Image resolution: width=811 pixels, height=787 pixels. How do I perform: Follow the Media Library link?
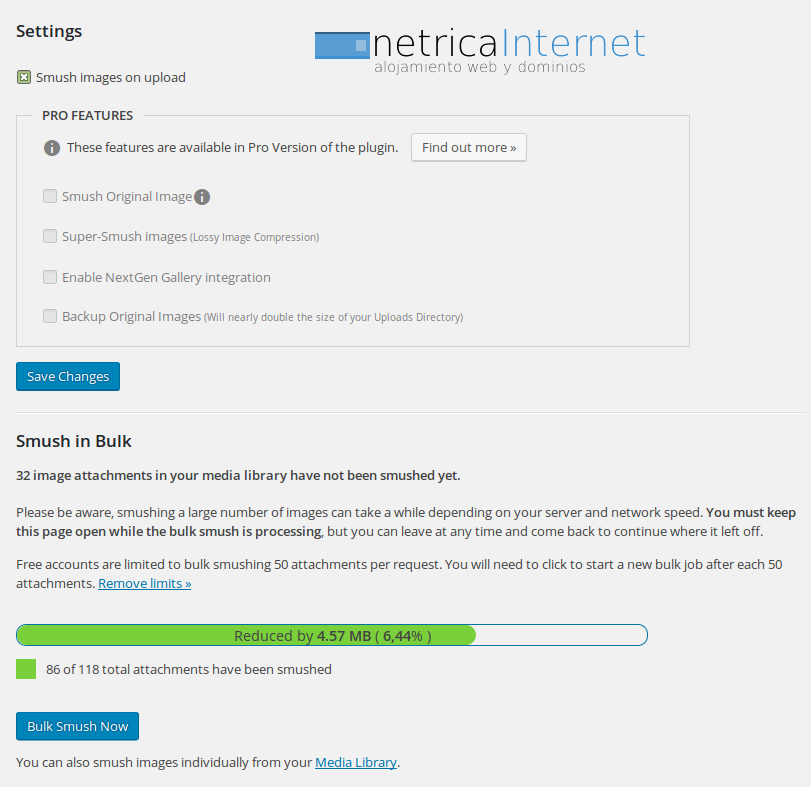356,763
